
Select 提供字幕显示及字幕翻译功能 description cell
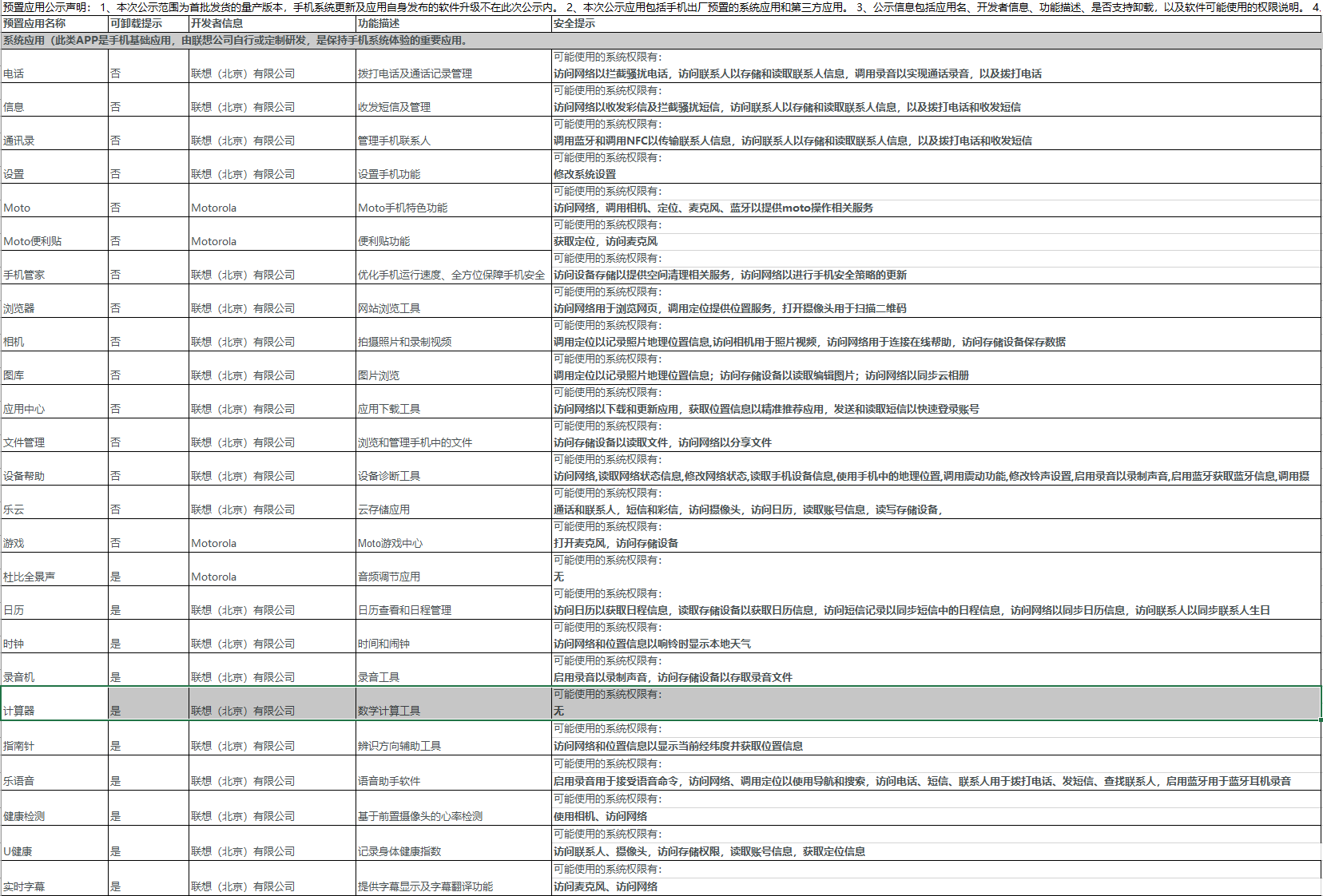click(454, 878)
